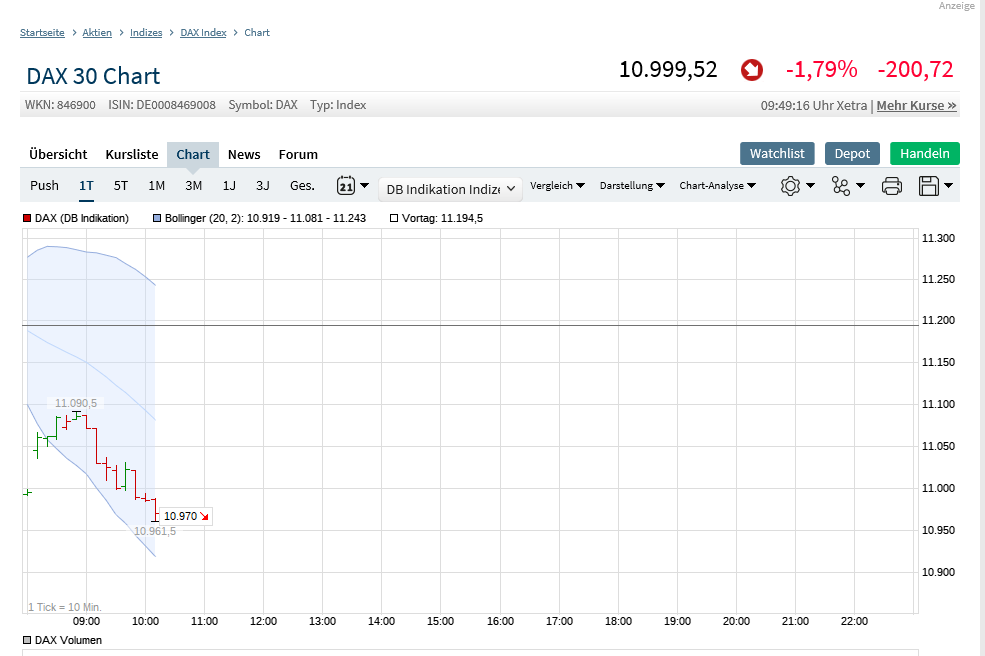Click the 09:49:16 Uhr Xetra timestamp

click(x=814, y=106)
